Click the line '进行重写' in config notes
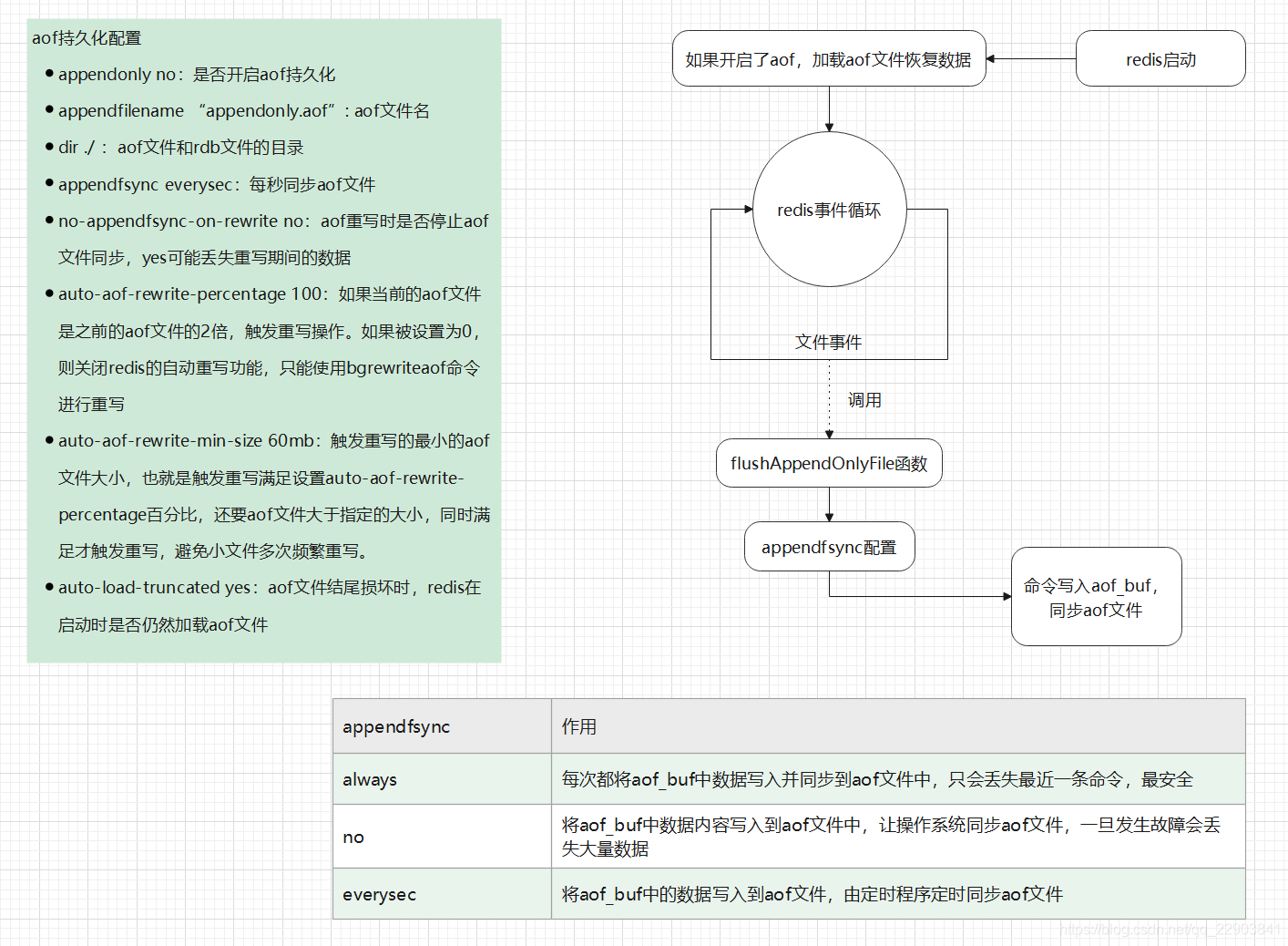Viewport: 1288px width, 946px height. click(91, 404)
